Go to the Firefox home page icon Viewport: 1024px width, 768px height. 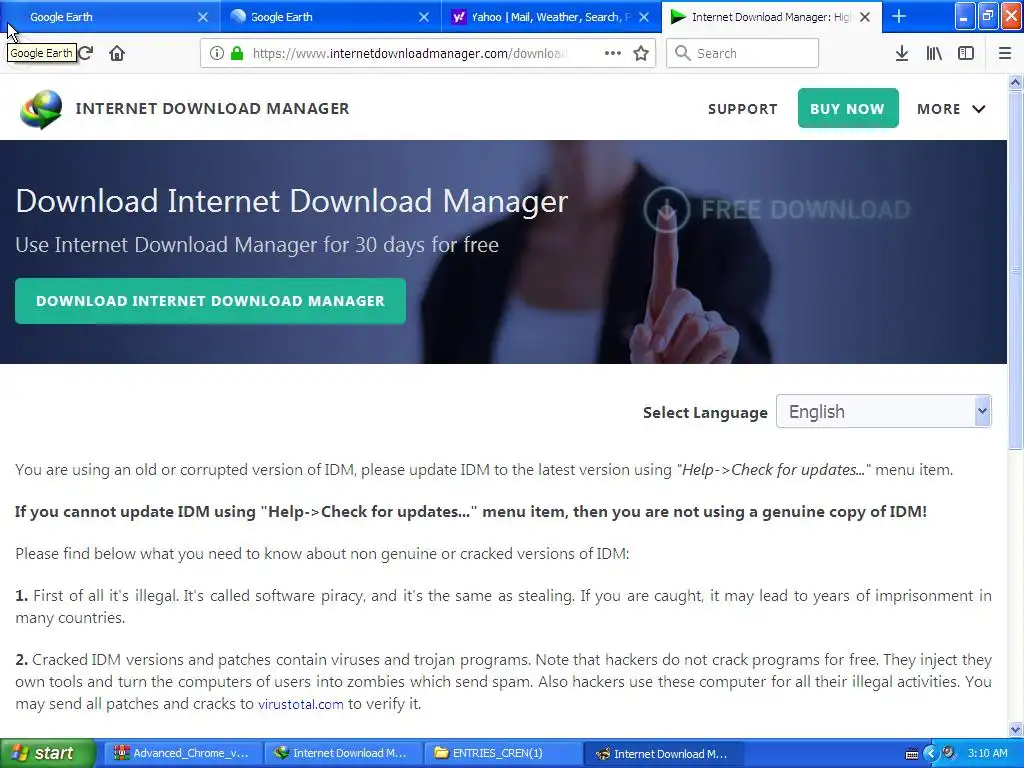(117, 53)
